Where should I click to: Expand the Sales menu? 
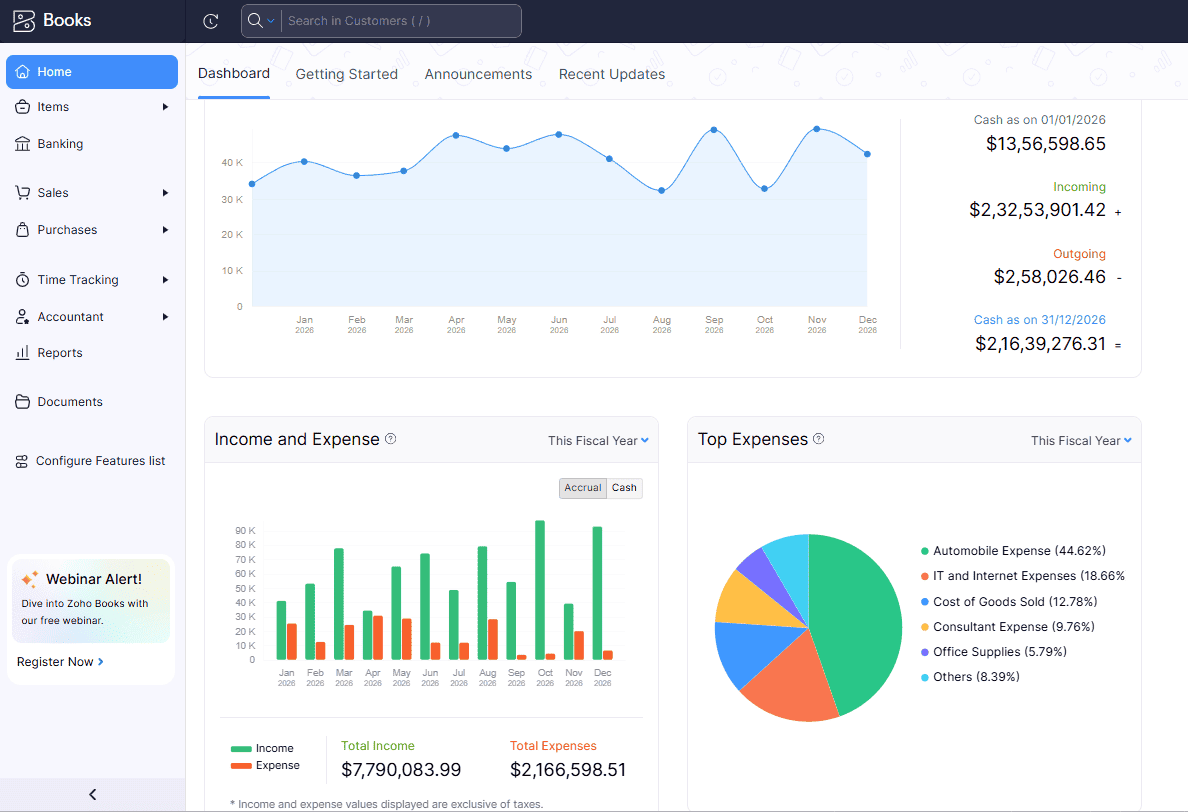[x=55, y=192]
